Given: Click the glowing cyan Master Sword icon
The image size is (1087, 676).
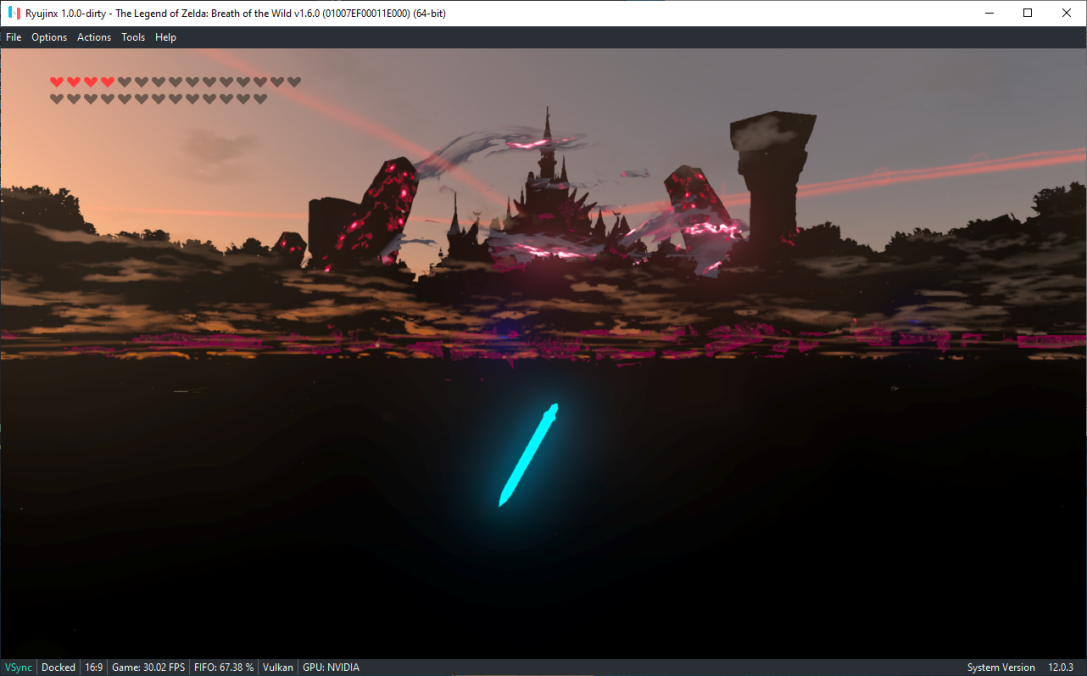Looking at the screenshot, I should click(x=528, y=455).
